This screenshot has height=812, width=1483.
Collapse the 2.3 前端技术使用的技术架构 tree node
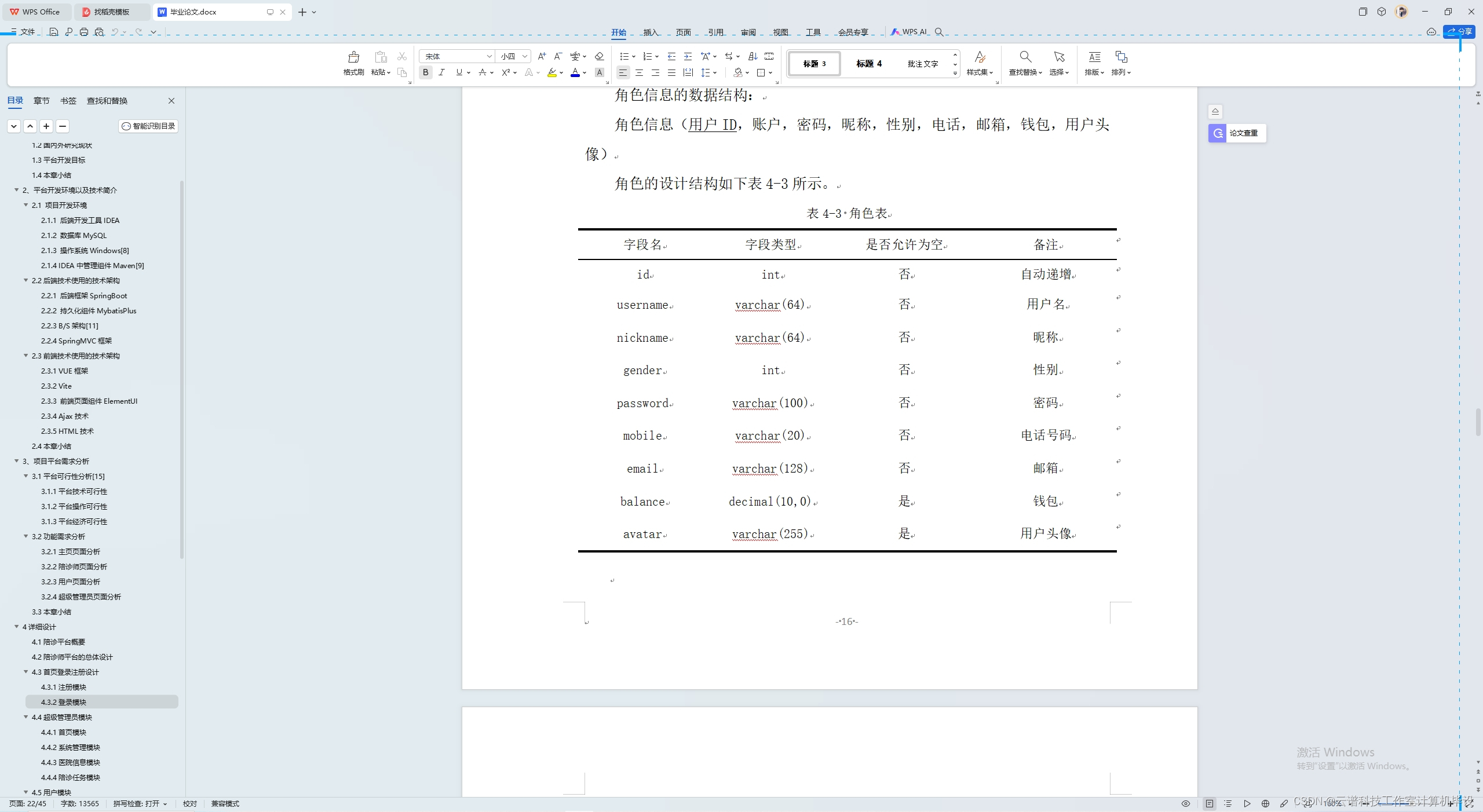[25, 356]
